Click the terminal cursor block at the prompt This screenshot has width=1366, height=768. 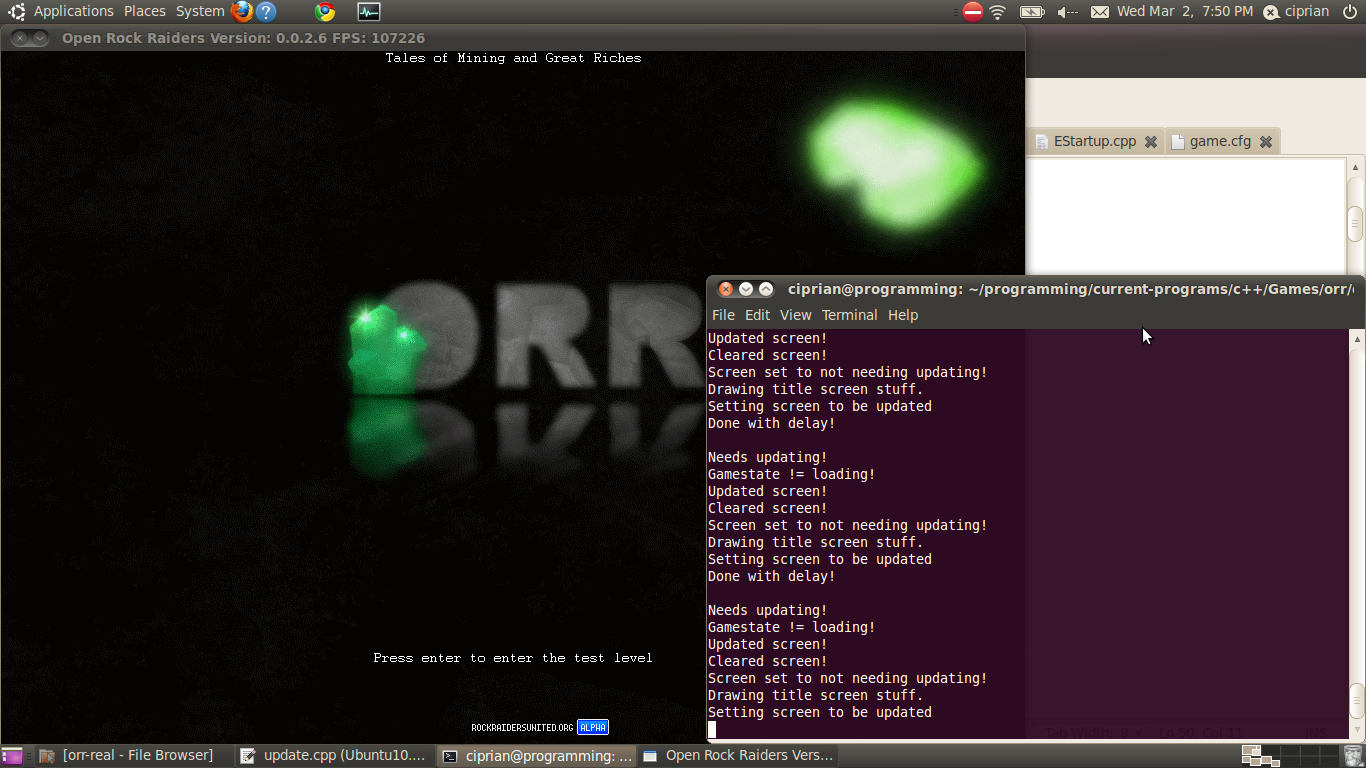pyautogui.click(x=712, y=729)
